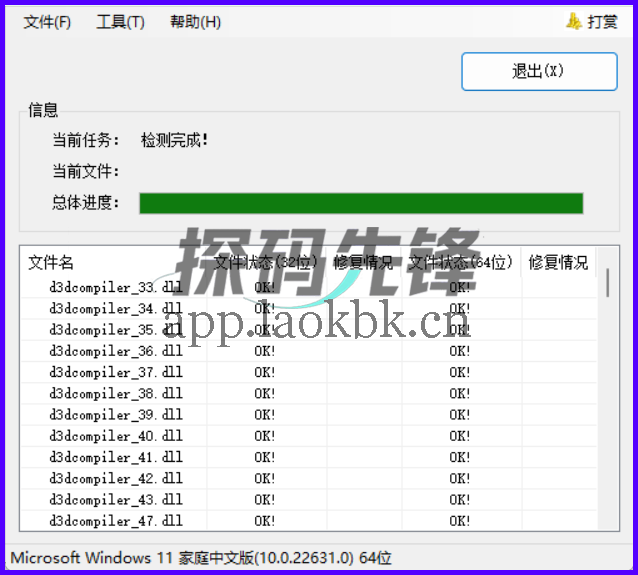Open the 文件(F) menu
Viewport: 638px width, 575px height.
point(47,22)
